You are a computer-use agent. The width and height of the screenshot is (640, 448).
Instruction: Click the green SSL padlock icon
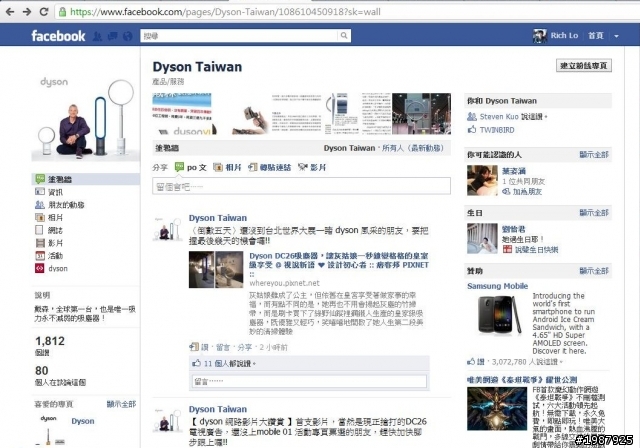pos(62,12)
